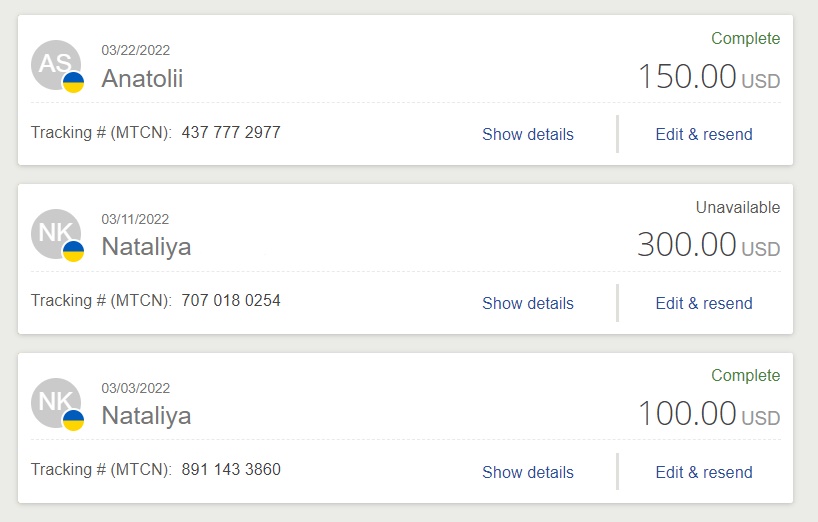818x522 pixels.
Task: Edit & resend the Anatolii transfer
Action: tap(704, 134)
